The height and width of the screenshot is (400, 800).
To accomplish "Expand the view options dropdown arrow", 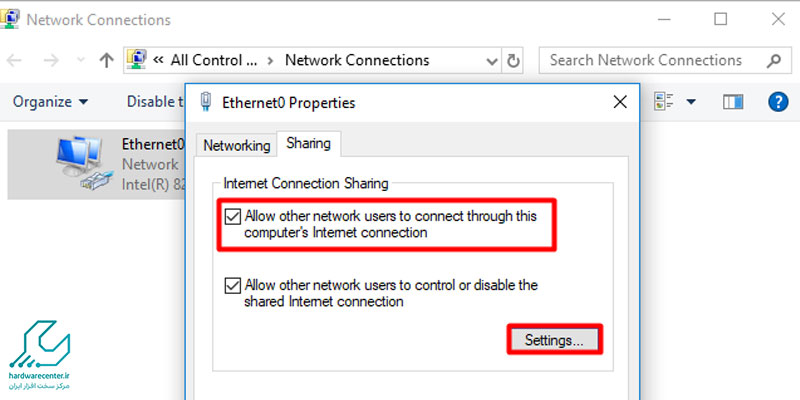I will point(691,102).
